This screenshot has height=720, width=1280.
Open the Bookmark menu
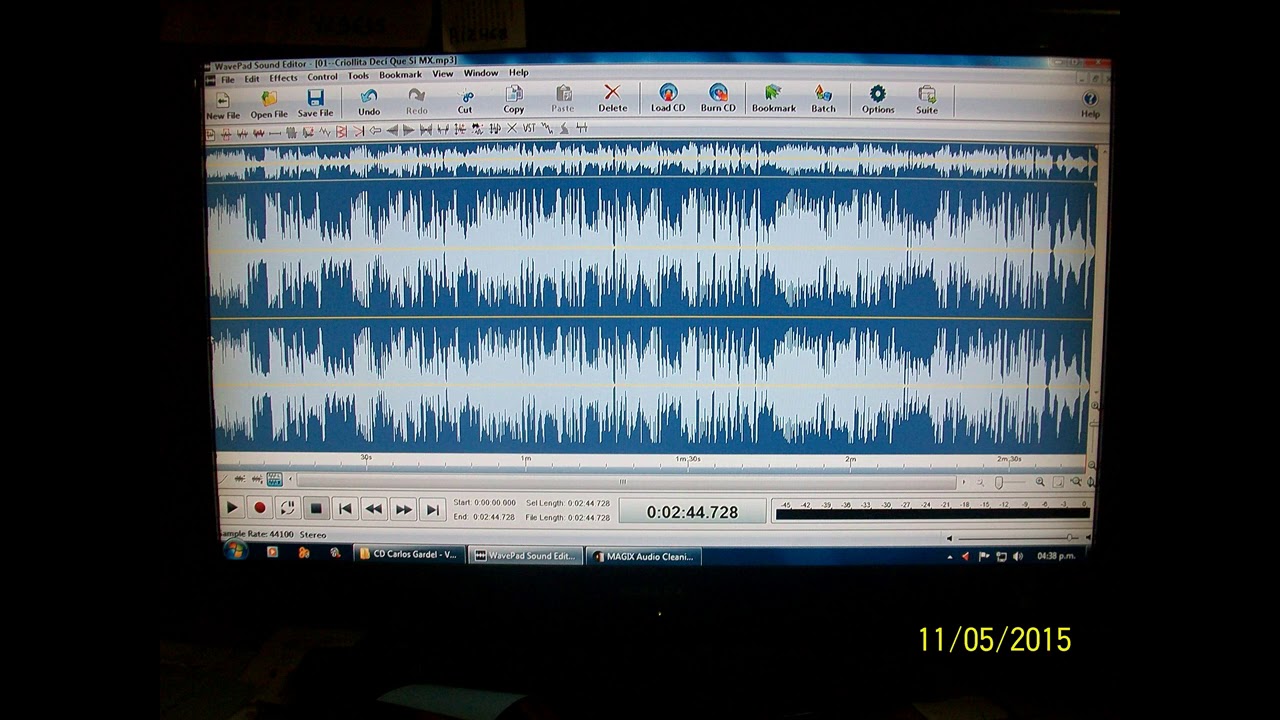coord(400,75)
